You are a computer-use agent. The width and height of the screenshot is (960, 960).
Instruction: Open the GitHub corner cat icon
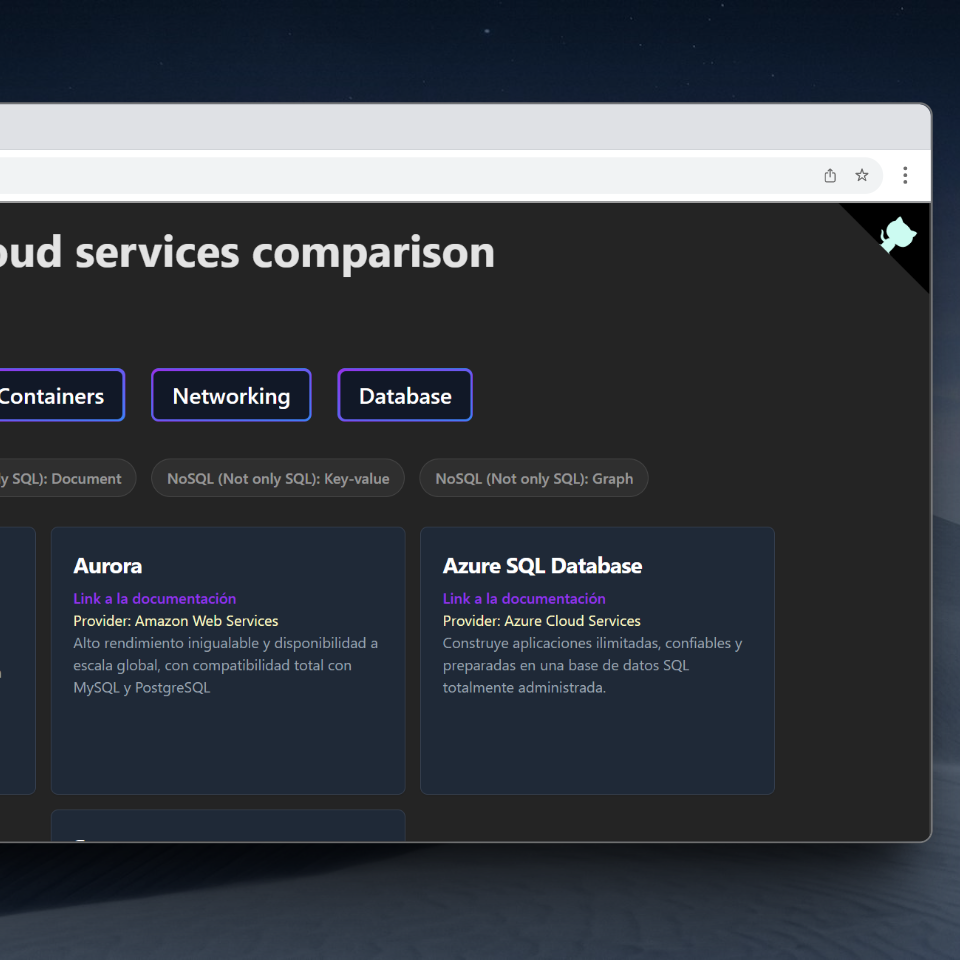point(897,237)
